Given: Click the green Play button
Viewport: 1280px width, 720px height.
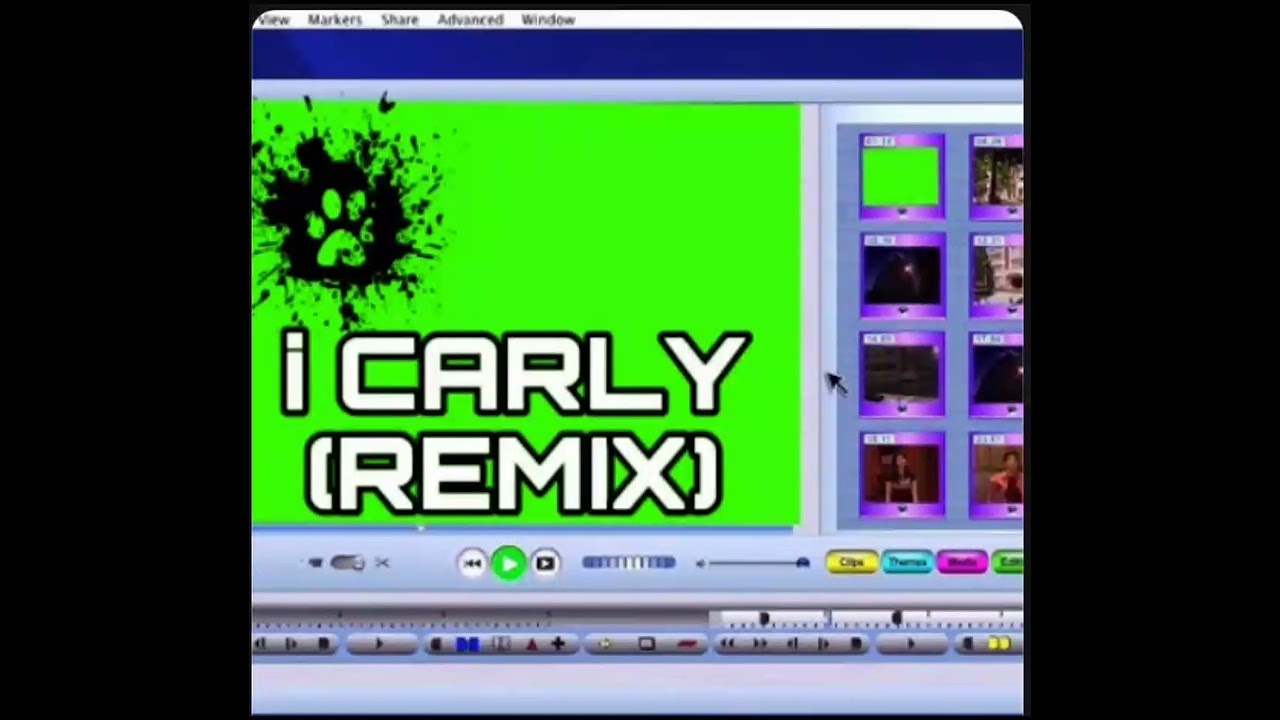Looking at the screenshot, I should tap(509, 563).
